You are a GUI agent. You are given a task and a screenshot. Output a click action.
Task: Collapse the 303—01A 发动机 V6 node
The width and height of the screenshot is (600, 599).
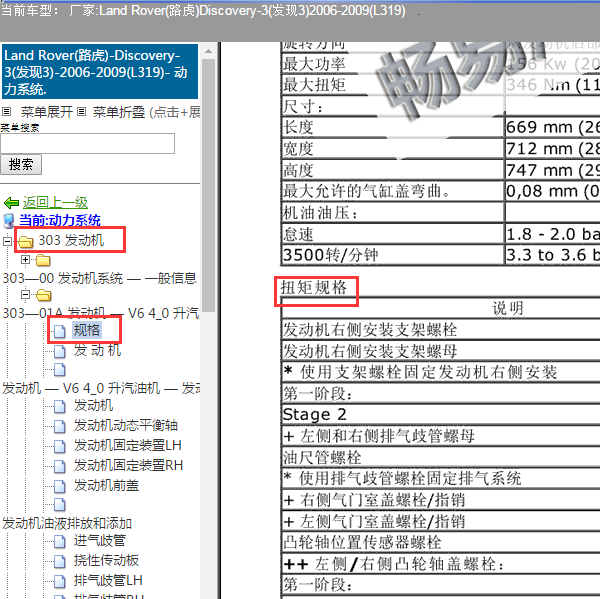click(25, 294)
